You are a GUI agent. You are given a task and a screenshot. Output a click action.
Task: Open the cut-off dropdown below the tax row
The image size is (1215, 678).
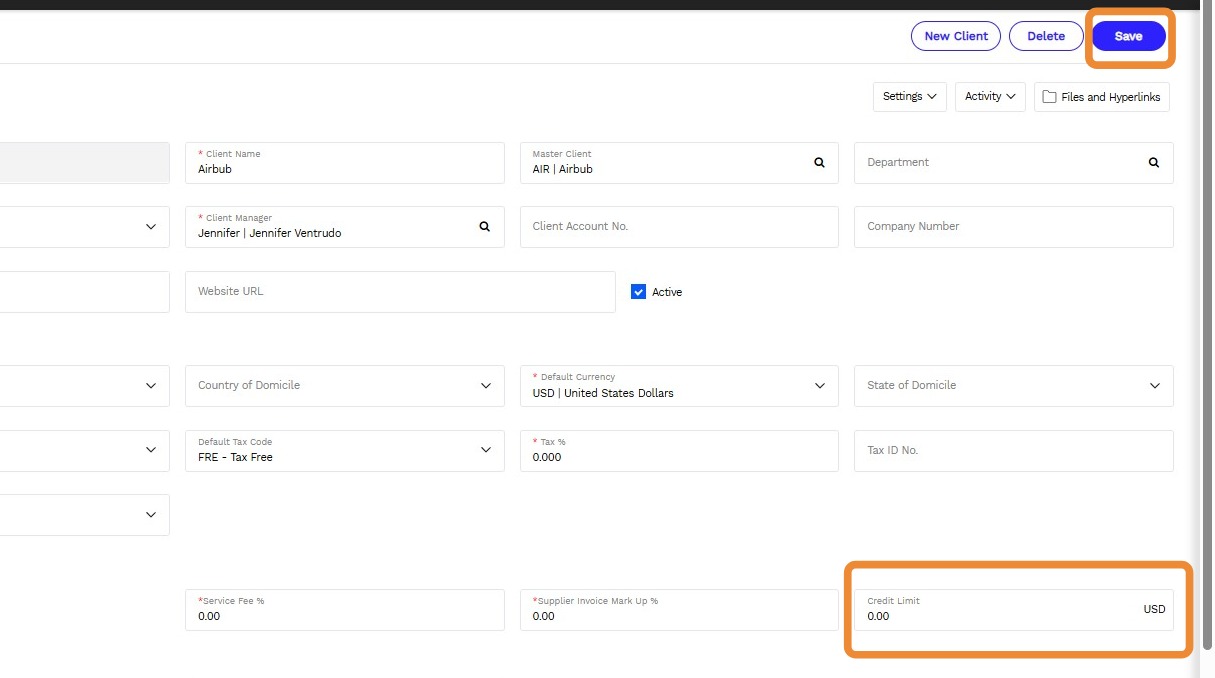point(151,515)
